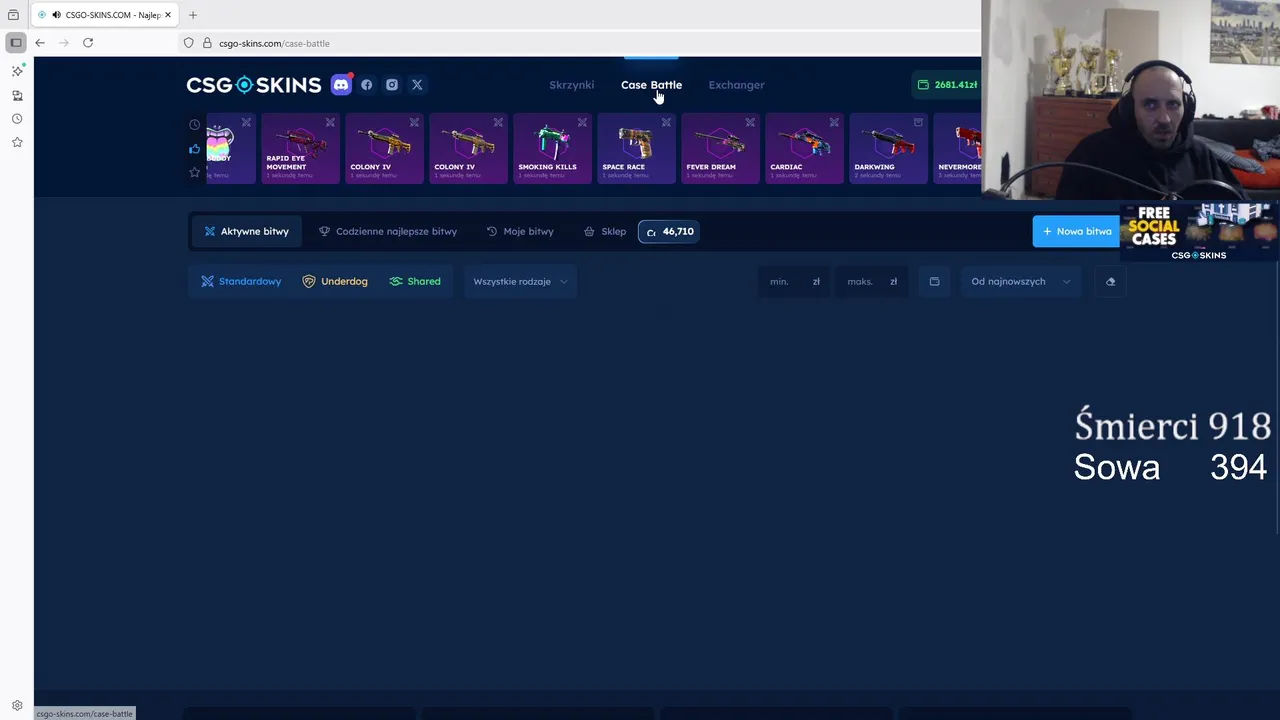
Task: Switch to Moje bitwy tab
Action: 519,231
